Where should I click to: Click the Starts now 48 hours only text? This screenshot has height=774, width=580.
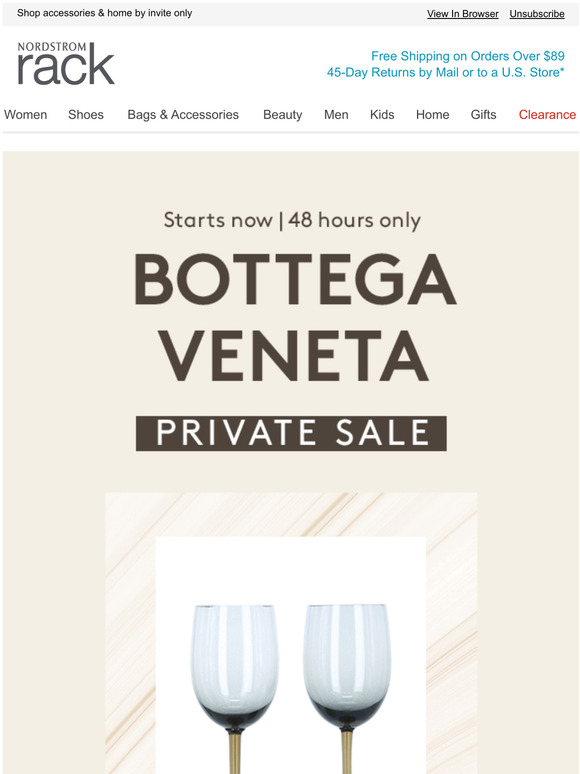point(292,220)
